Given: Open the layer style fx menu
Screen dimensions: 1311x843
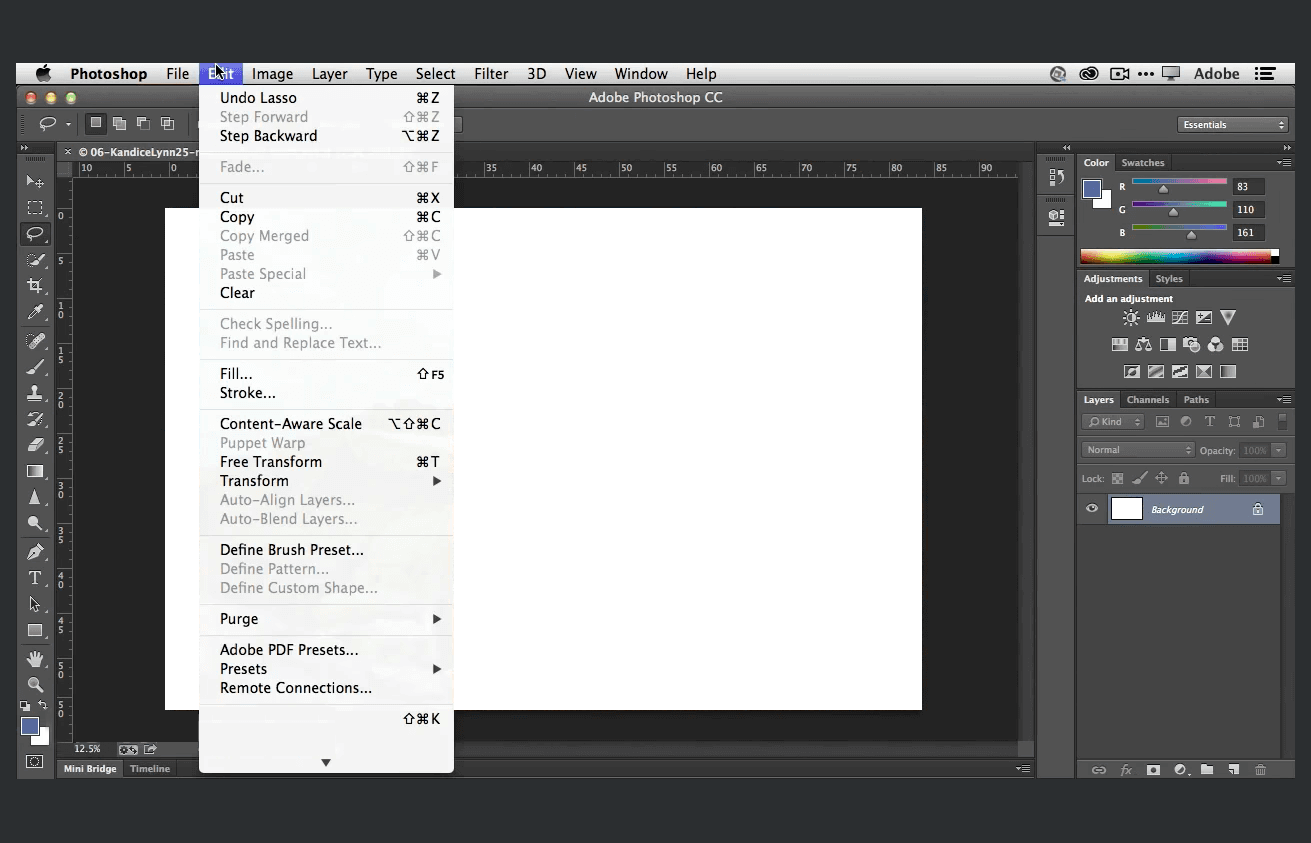Looking at the screenshot, I should pos(1126,770).
